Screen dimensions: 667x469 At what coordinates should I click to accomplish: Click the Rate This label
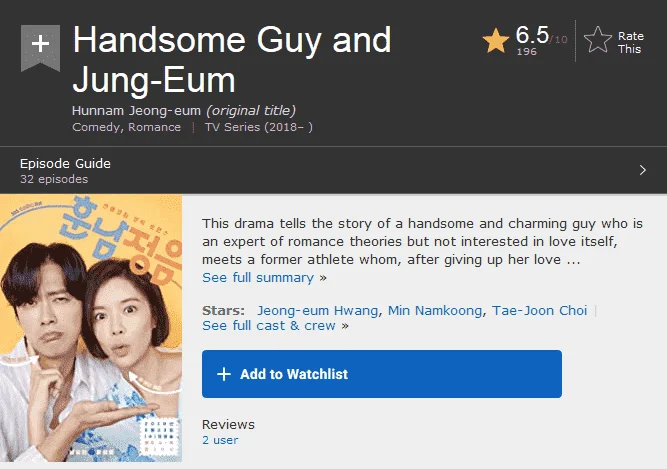tap(630, 43)
